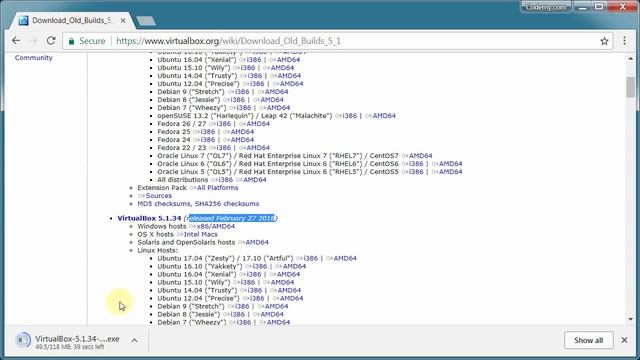Open the Chrome three-dot menu
This screenshot has width=640, height=360.
click(x=624, y=41)
